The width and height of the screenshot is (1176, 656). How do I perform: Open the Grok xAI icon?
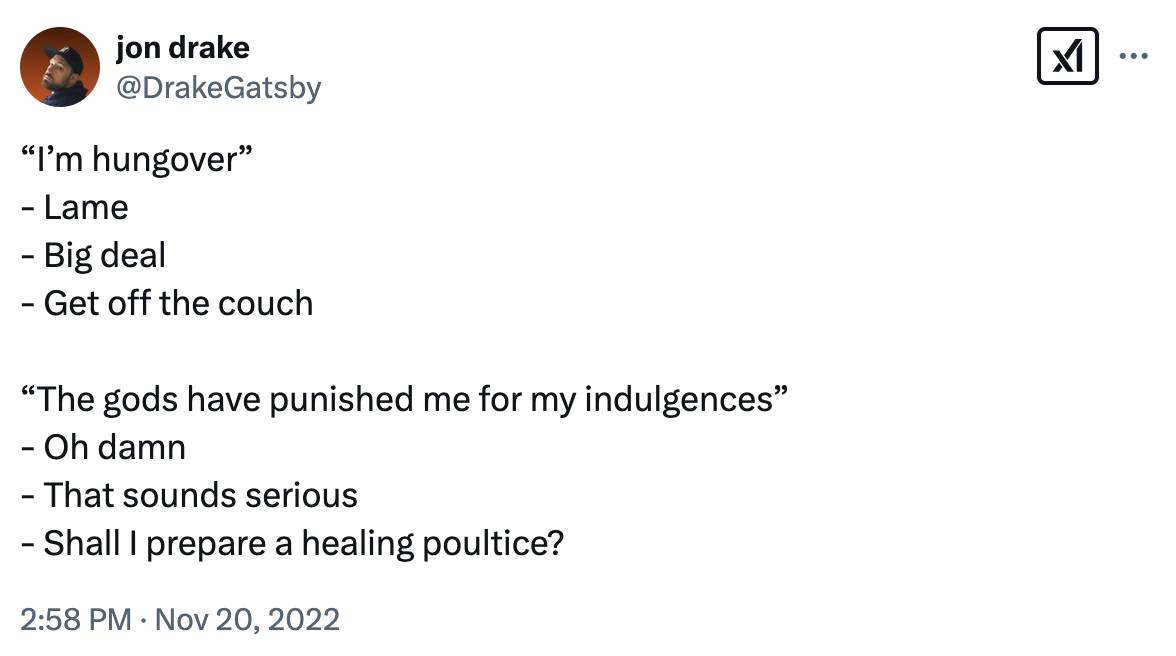1067,56
